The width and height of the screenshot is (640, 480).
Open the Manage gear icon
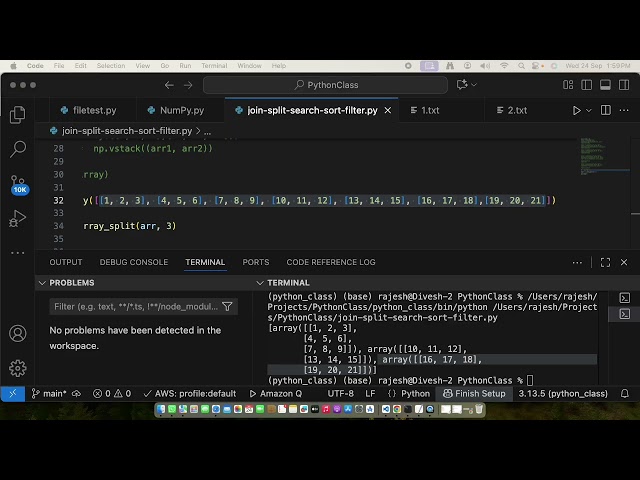coord(18,368)
